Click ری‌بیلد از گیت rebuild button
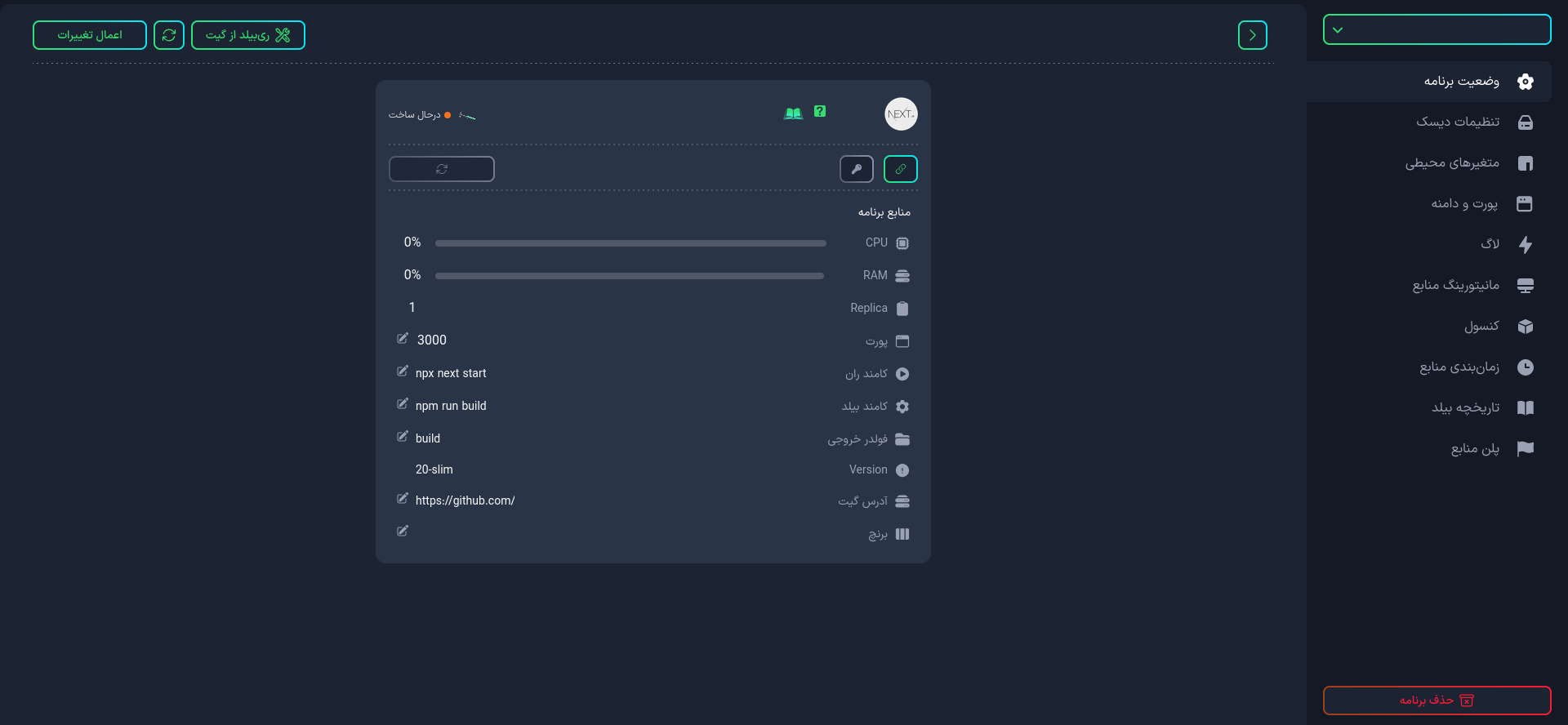1568x725 pixels. click(248, 35)
